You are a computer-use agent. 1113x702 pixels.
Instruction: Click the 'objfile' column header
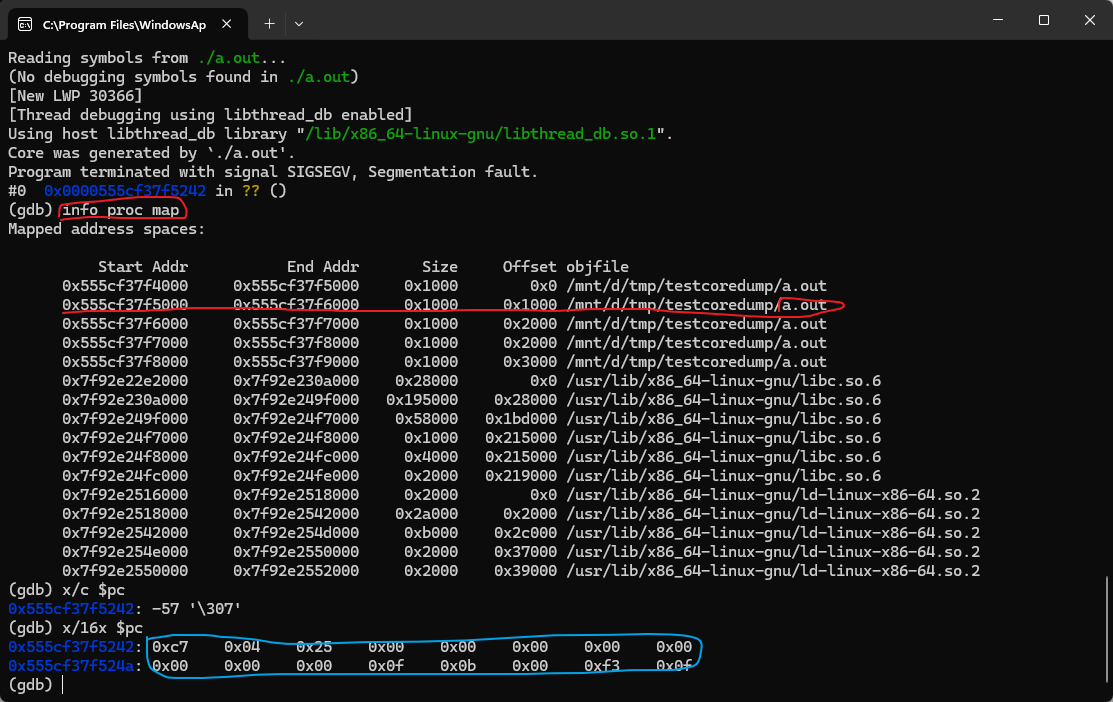click(x=597, y=267)
